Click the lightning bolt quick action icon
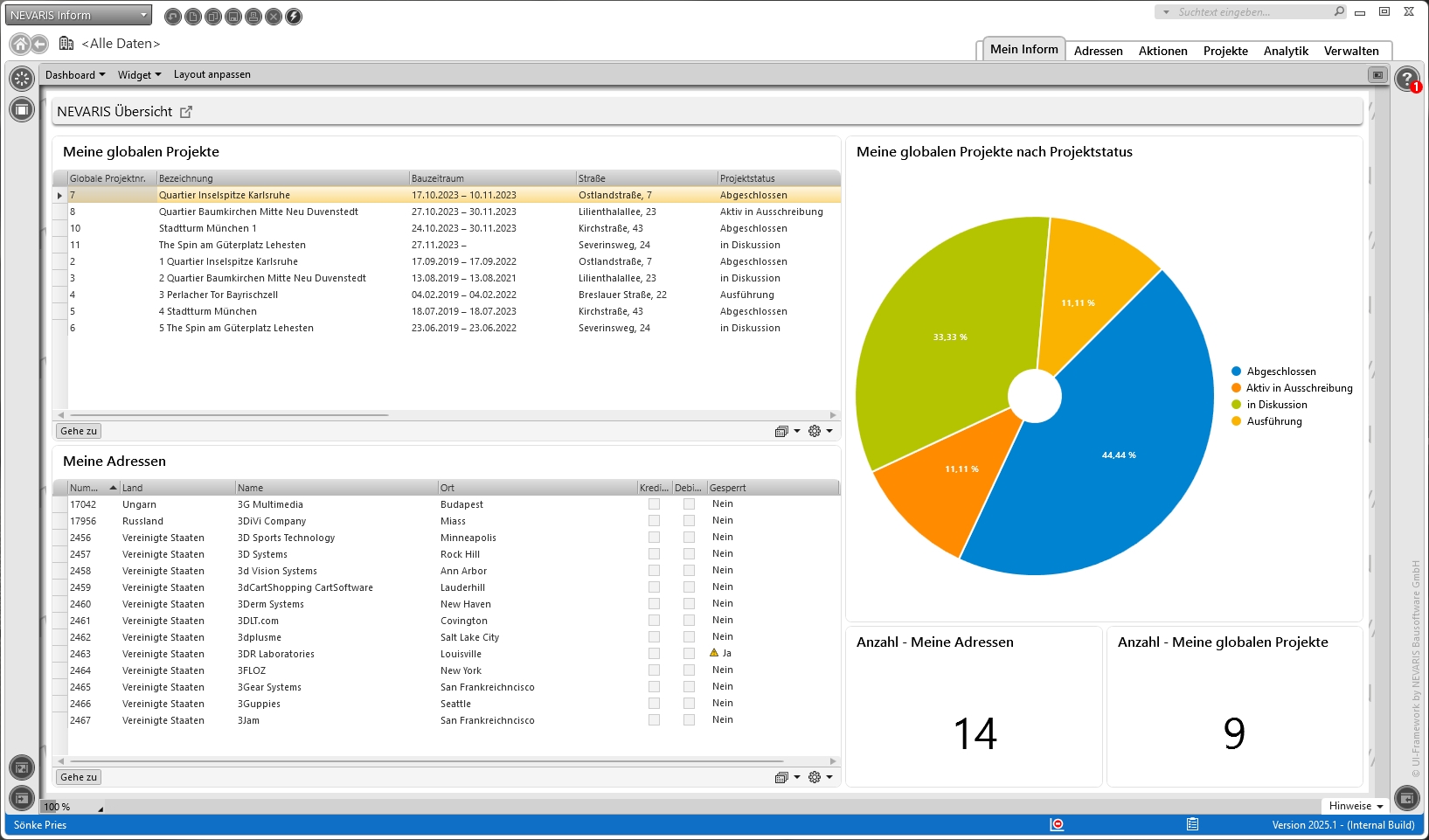 click(x=294, y=16)
